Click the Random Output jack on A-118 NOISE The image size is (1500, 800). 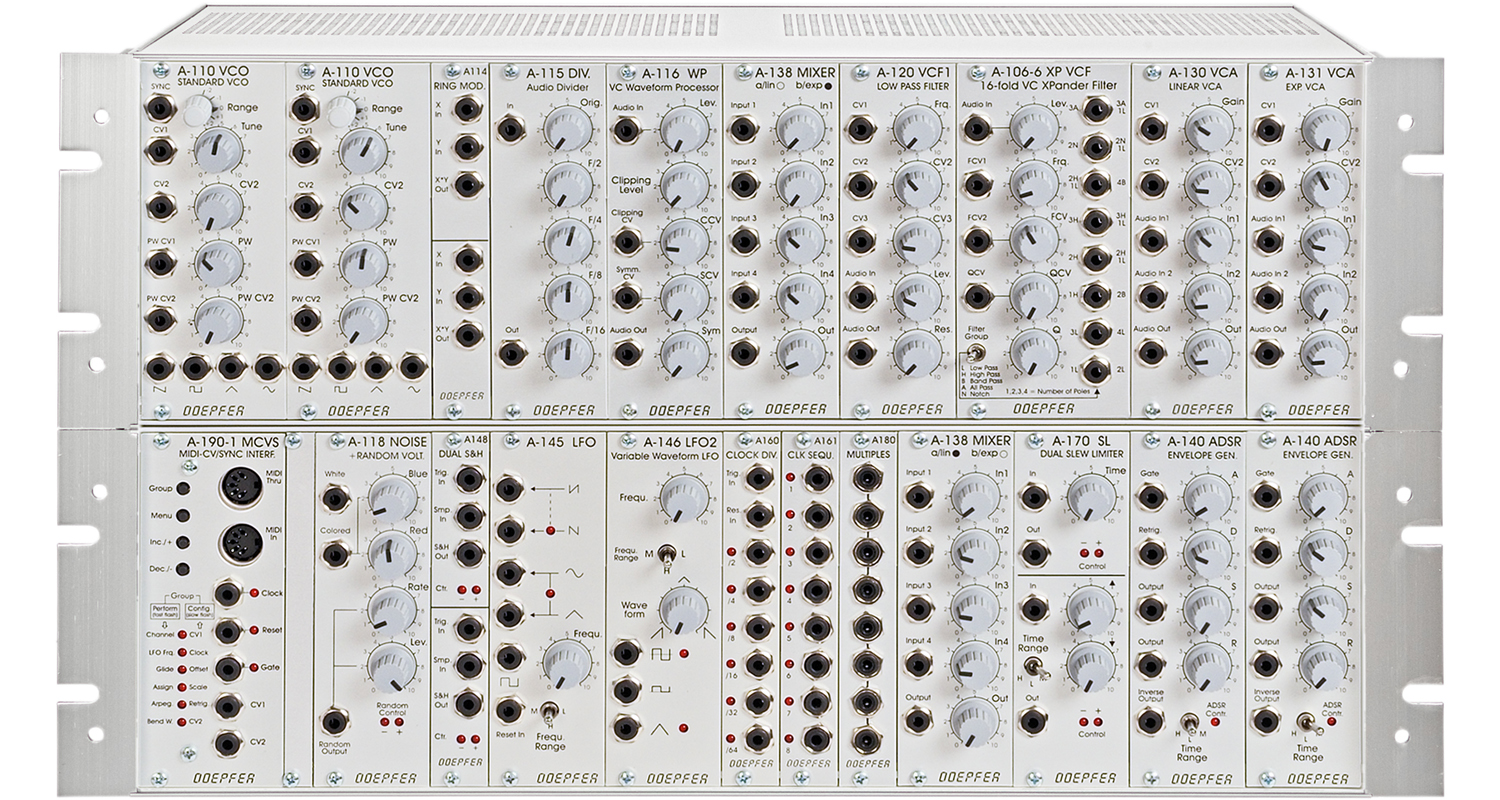tap(333, 720)
